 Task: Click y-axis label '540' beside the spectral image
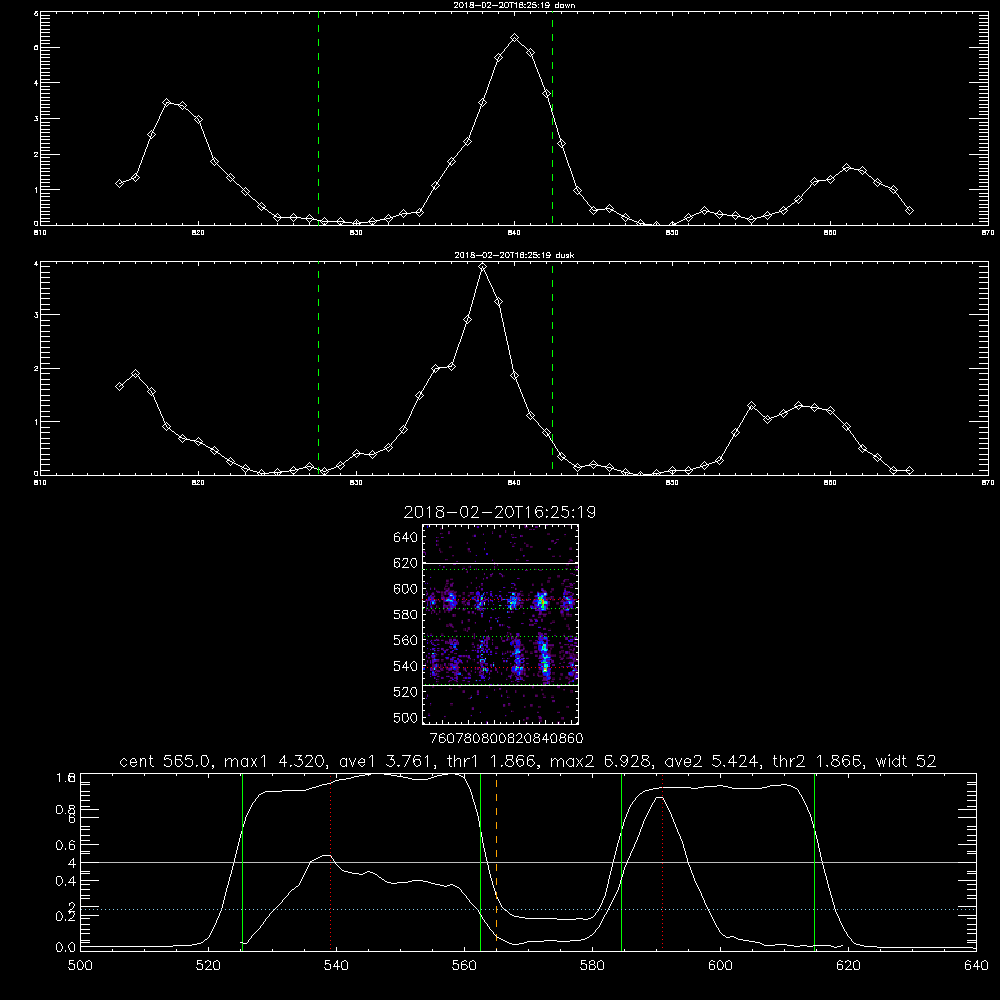(406, 666)
